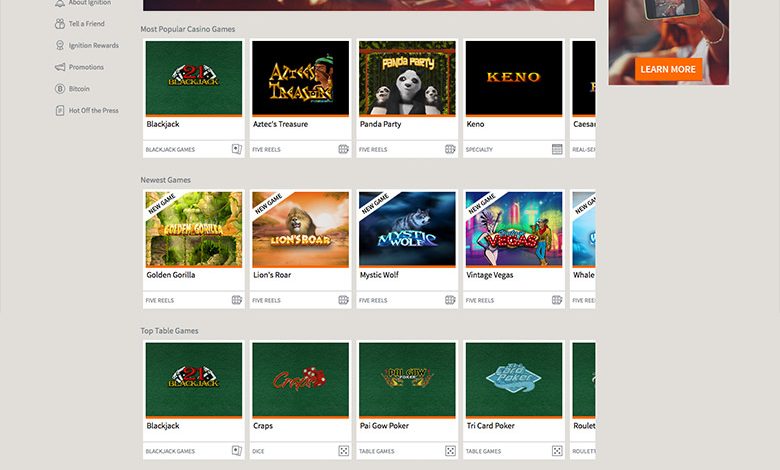Click the Tell a Friend gift icon
This screenshot has height=470, width=780.
[x=60, y=24]
